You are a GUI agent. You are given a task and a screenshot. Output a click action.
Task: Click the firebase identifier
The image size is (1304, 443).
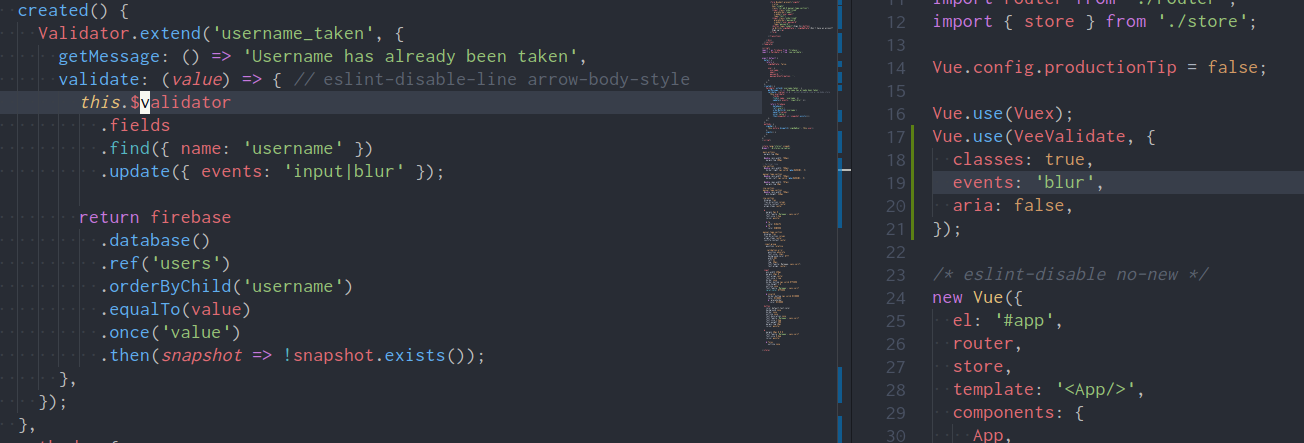(191, 217)
